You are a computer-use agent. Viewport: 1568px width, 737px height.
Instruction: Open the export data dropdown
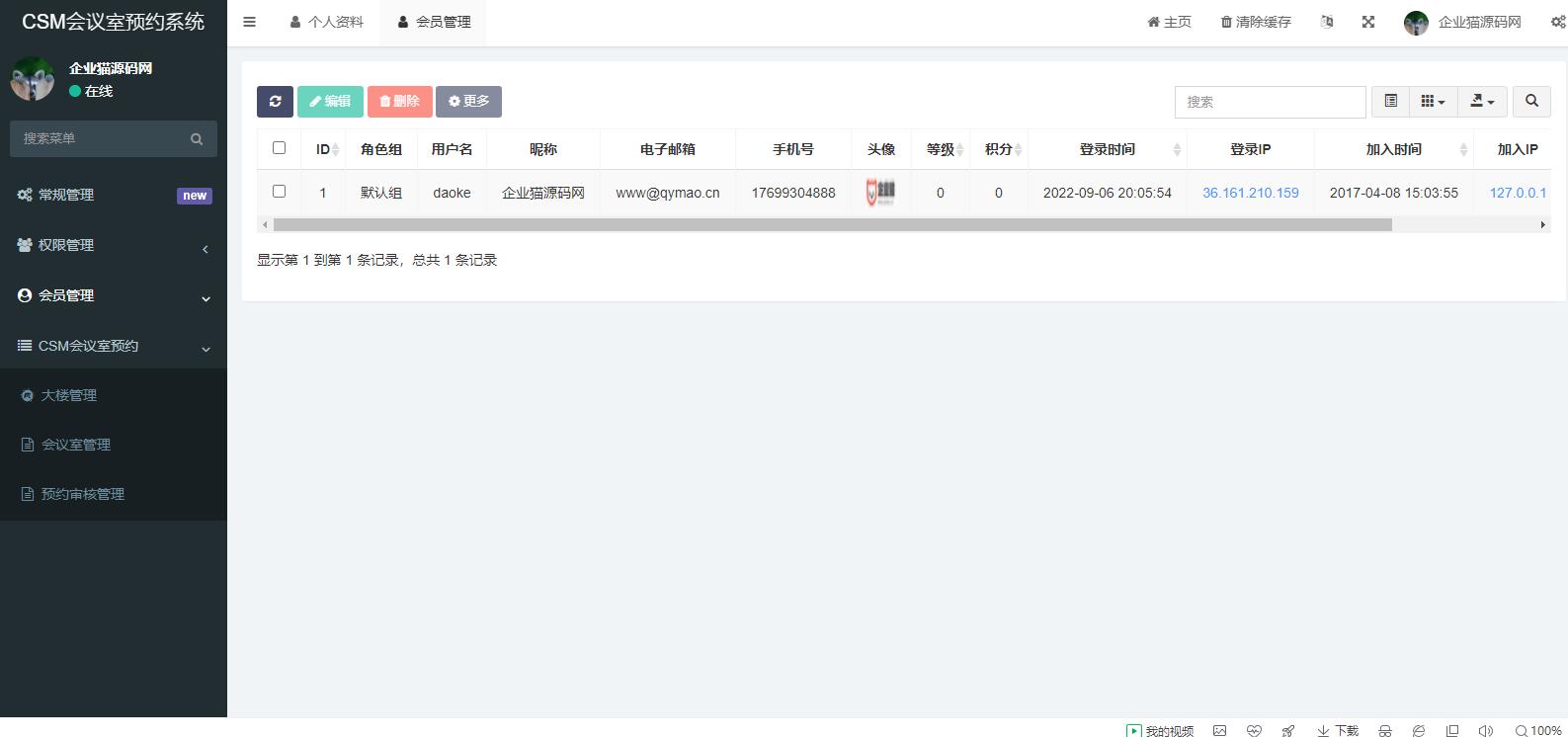coord(1482,101)
